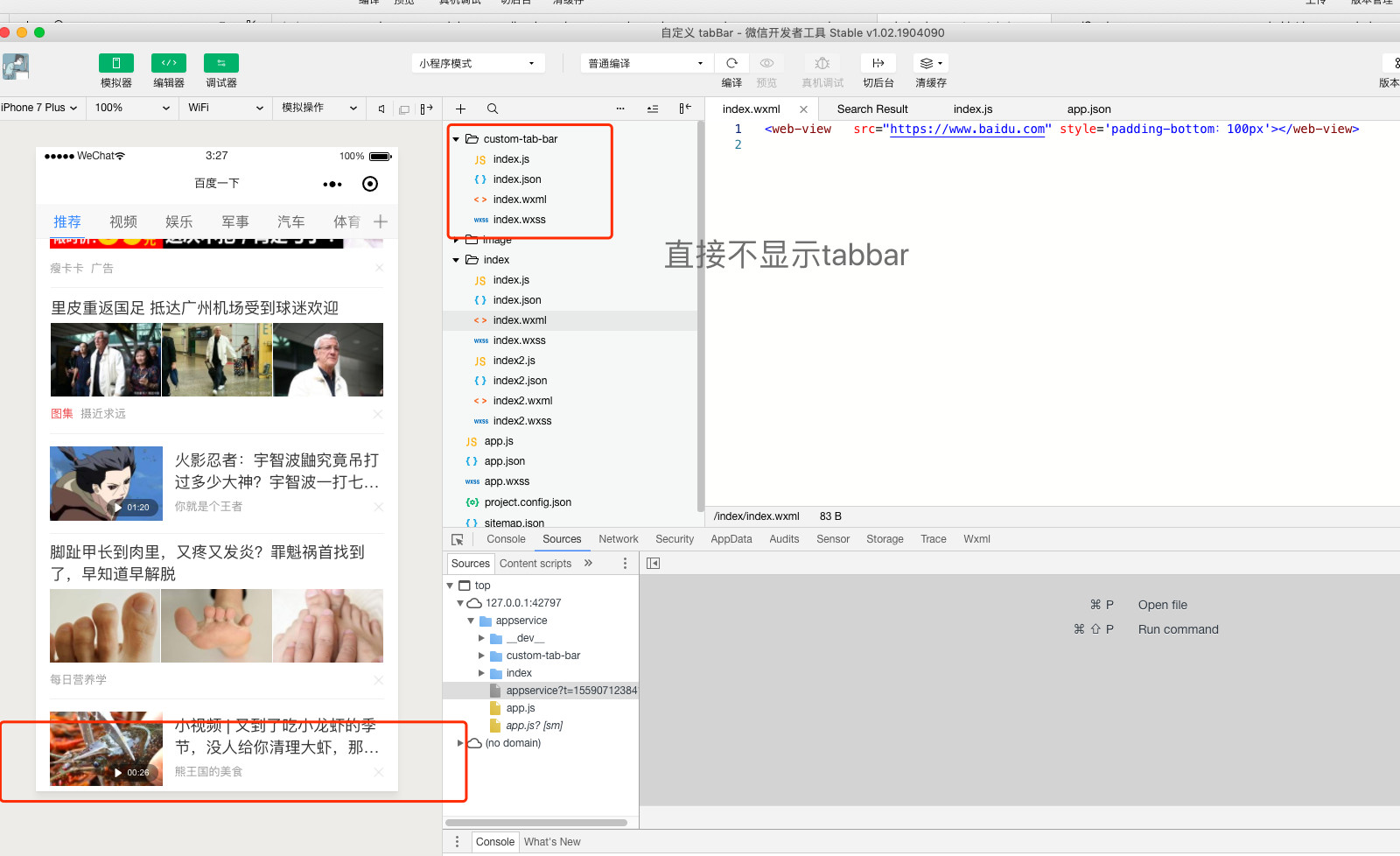The height and width of the screenshot is (856, 1400).
Task: Open the Console devtools tab
Action: tap(506, 539)
